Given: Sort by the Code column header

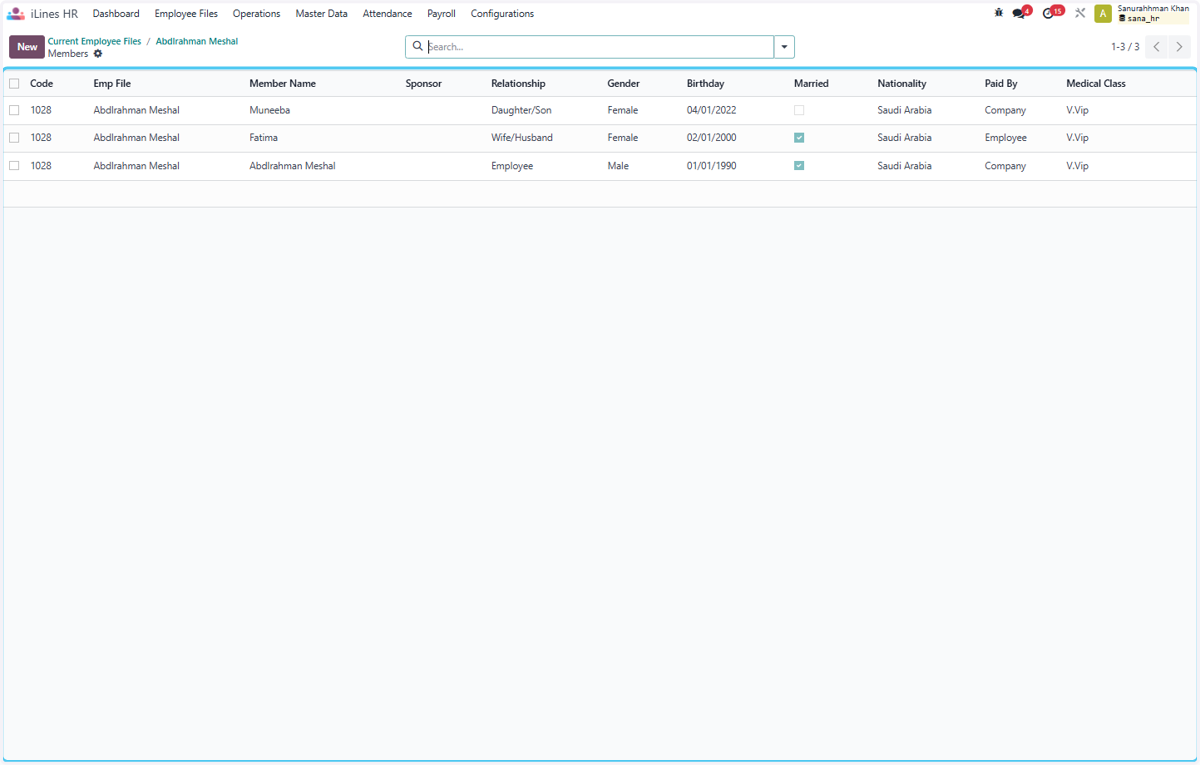Looking at the screenshot, I should pyautogui.click(x=41, y=84).
